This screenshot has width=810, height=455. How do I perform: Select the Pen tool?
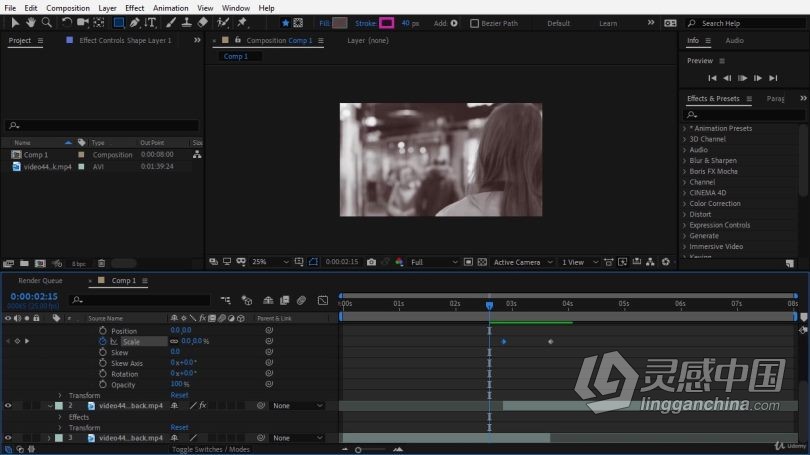[134, 23]
